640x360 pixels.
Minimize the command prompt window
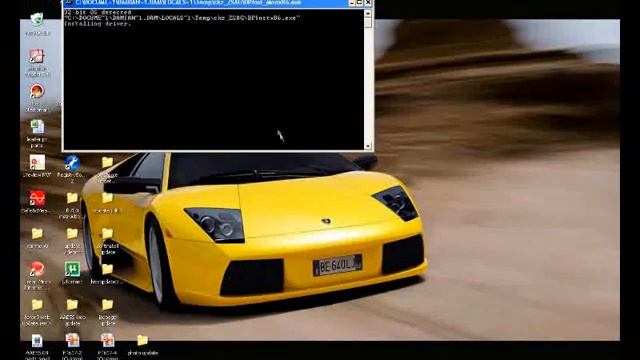352,3
